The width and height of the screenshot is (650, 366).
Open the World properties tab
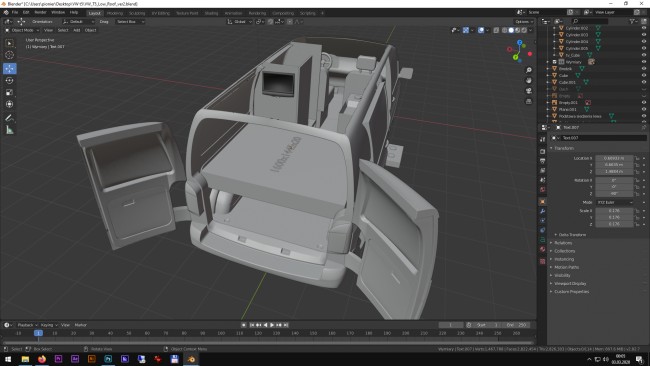coord(543,189)
